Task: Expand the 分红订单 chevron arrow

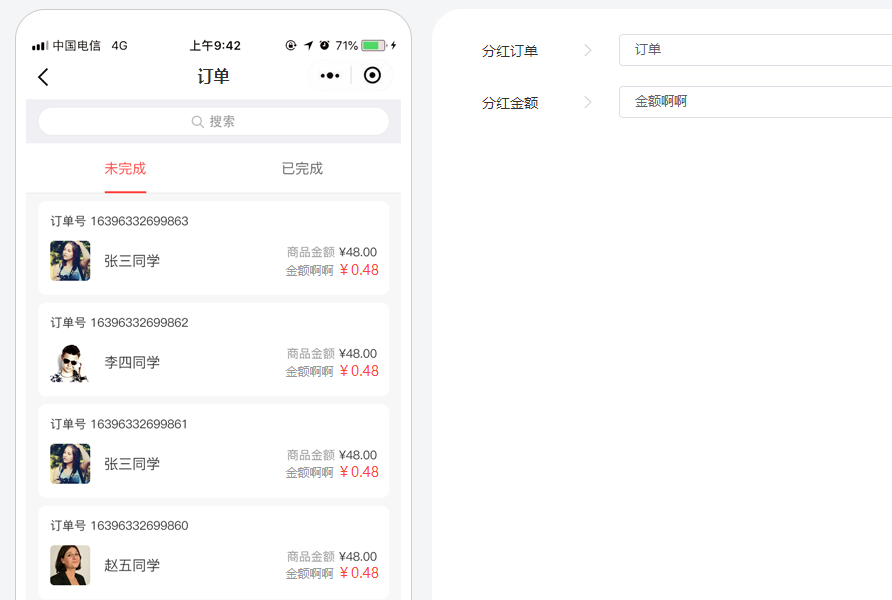Action: (588, 50)
